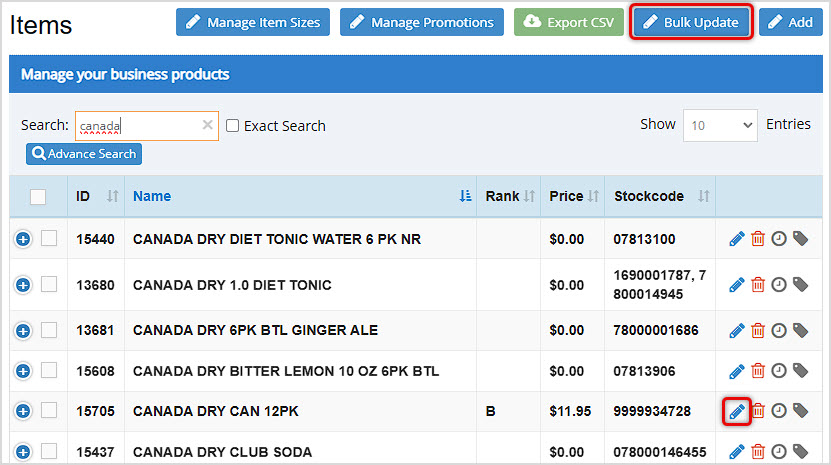The width and height of the screenshot is (831, 465).
Task: Click tag icon for item 13680
Action: coord(800,285)
